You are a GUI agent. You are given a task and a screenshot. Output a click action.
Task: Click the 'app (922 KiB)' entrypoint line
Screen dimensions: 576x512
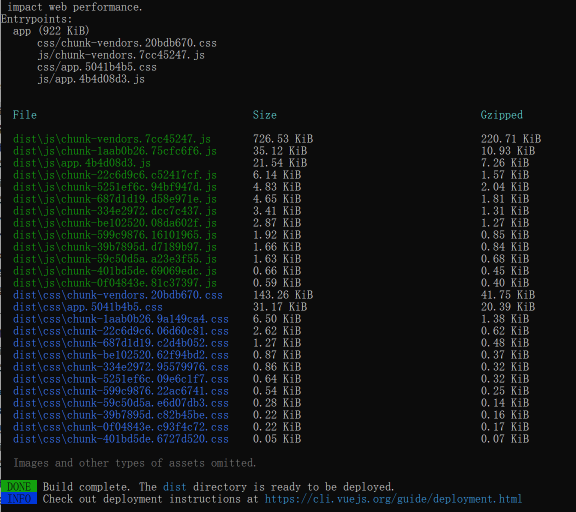(51, 31)
